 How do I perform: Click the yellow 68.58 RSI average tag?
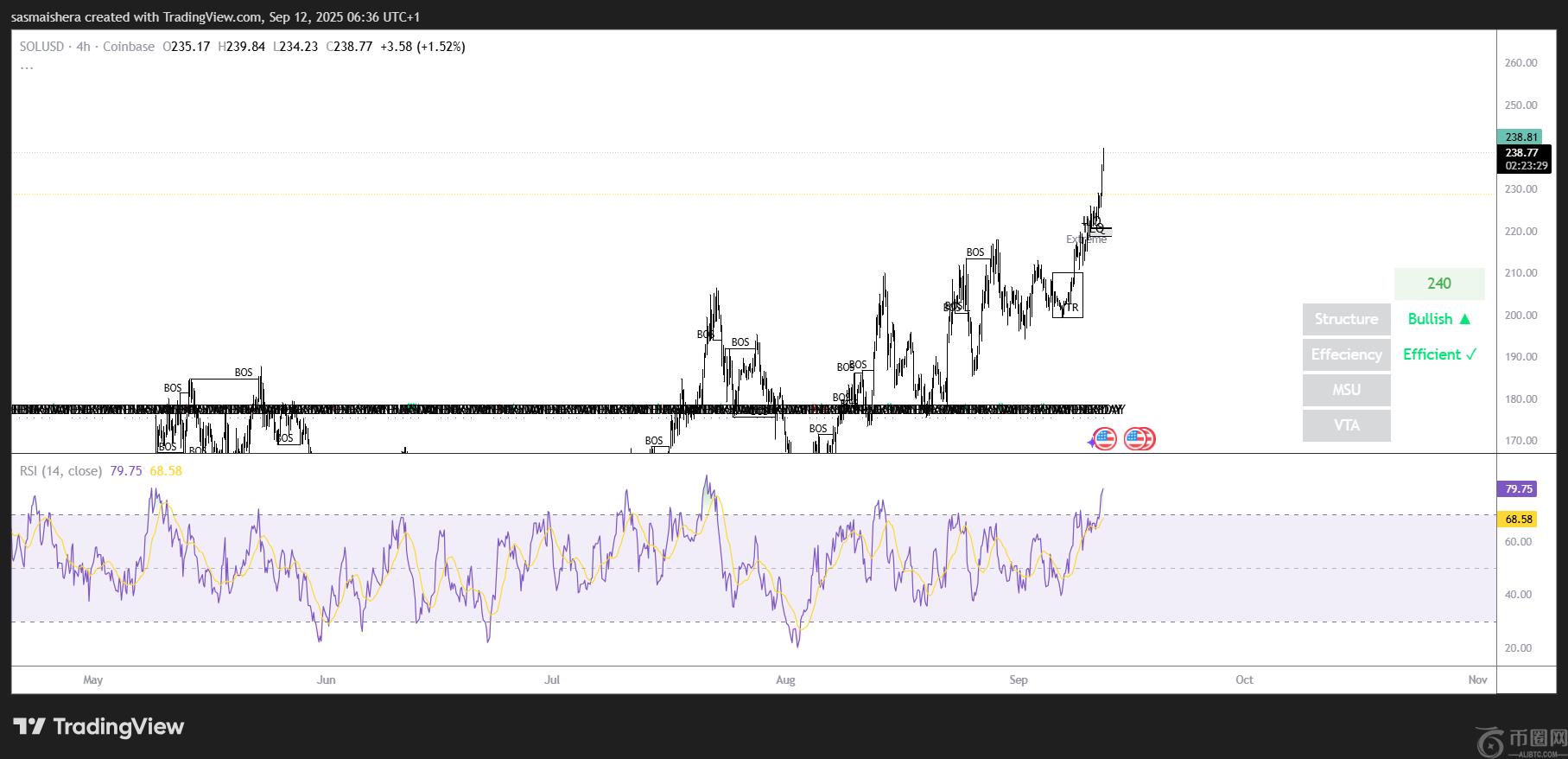(x=1518, y=520)
